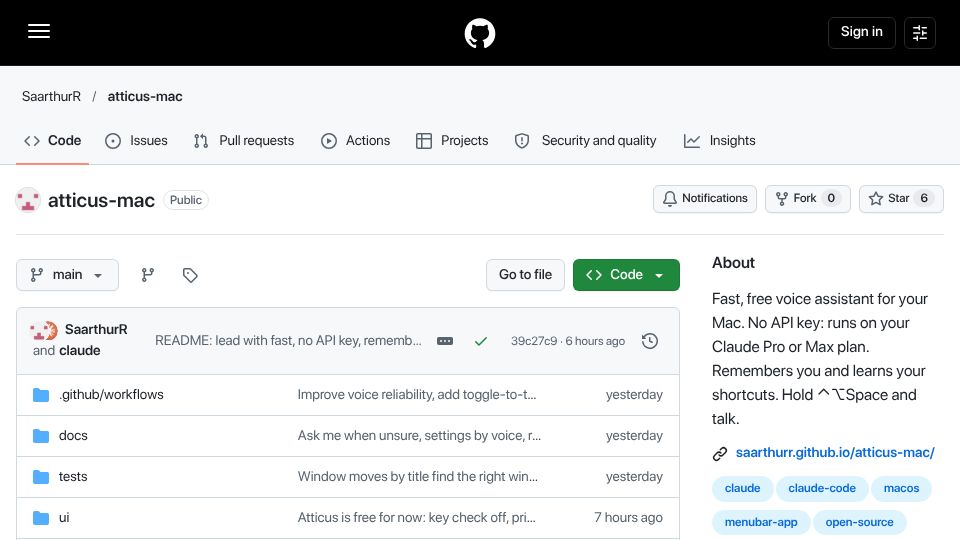Open latest README commit message
The height and width of the screenshot is (540, 960).
coord(288,340)
